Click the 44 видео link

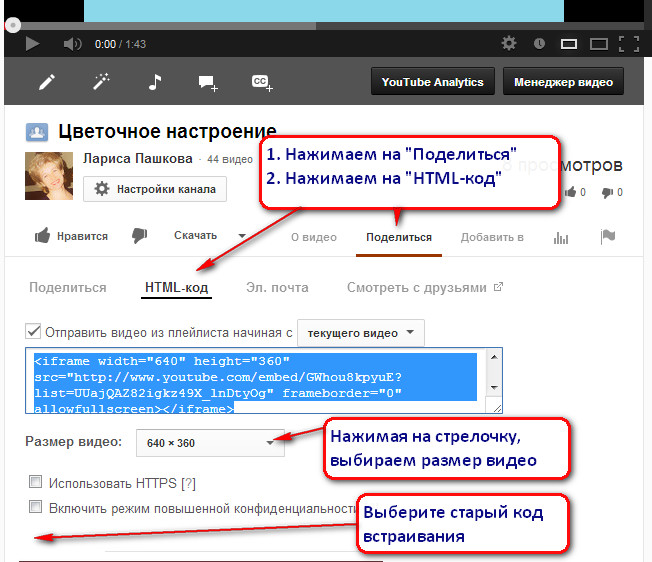[x=230, y=160]
